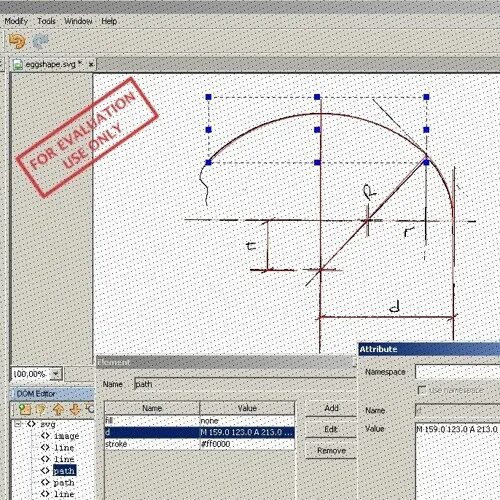Screen dimensions: 500x500
Task: Click the Value column header in attributes table
Action: (x=247, y=408)
